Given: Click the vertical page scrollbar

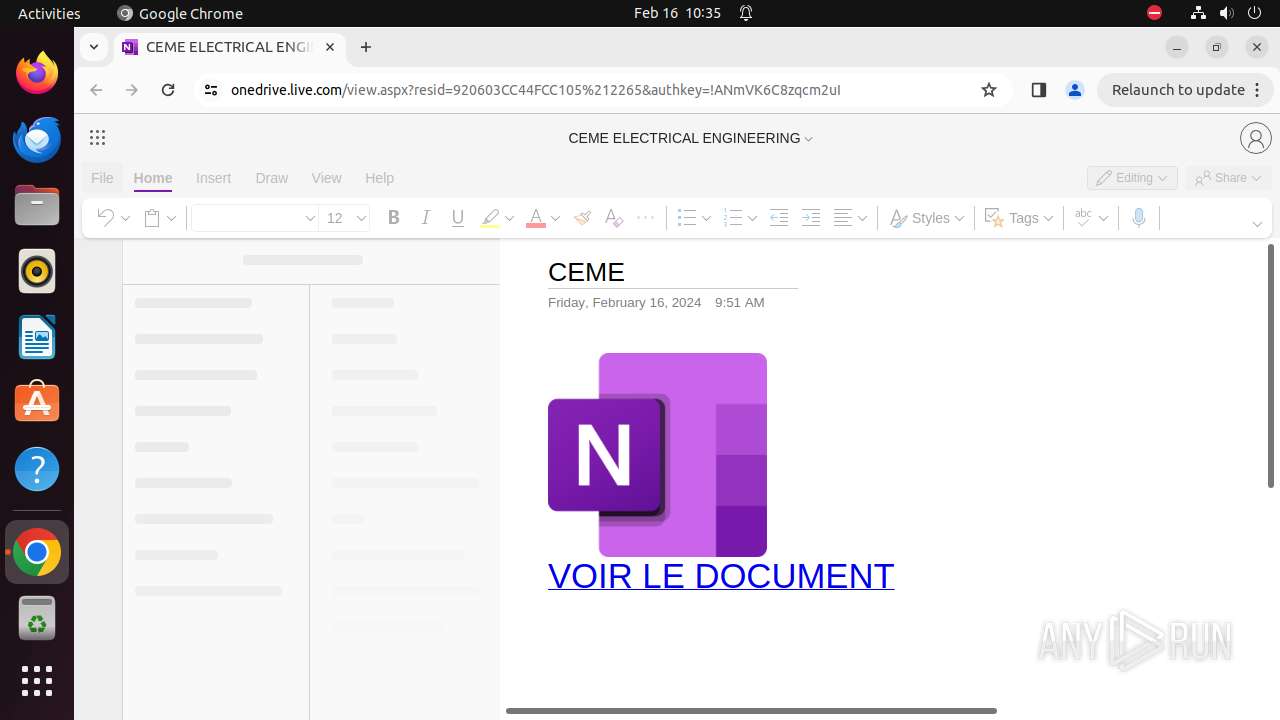Looking at the screenshot, I should click(1271, 365).
